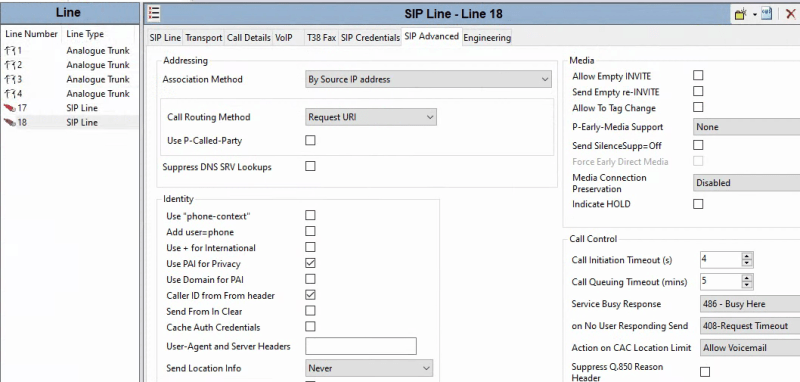Open the Call Details tab
The height and width of the screenshot is (382, 800).
(x=248, y=38)
